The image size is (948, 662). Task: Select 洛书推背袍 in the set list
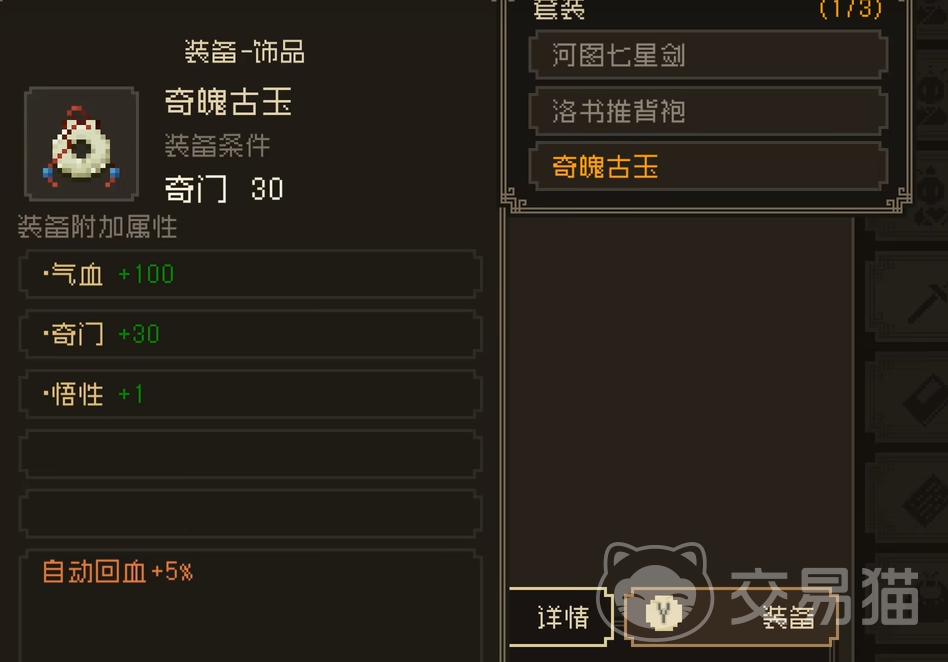708,111
